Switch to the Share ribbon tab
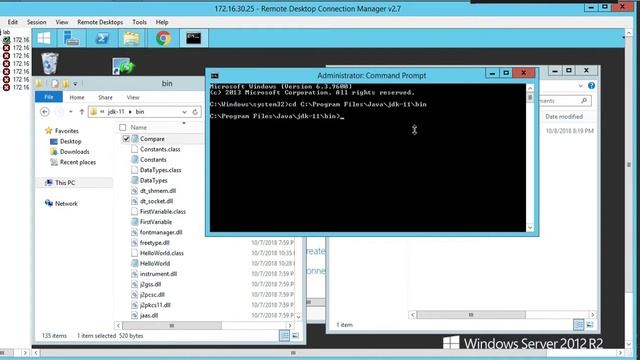 (105, 97)
